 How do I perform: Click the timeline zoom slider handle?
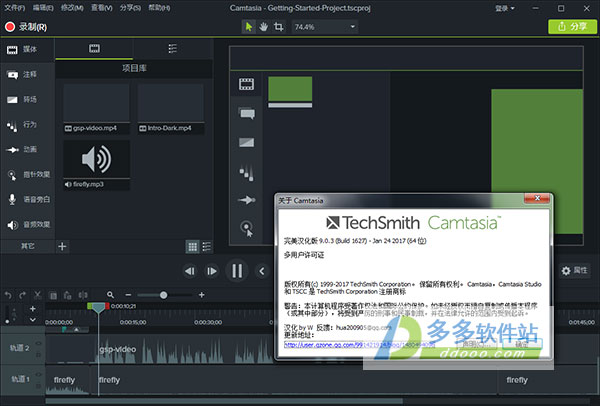point(163,295)
